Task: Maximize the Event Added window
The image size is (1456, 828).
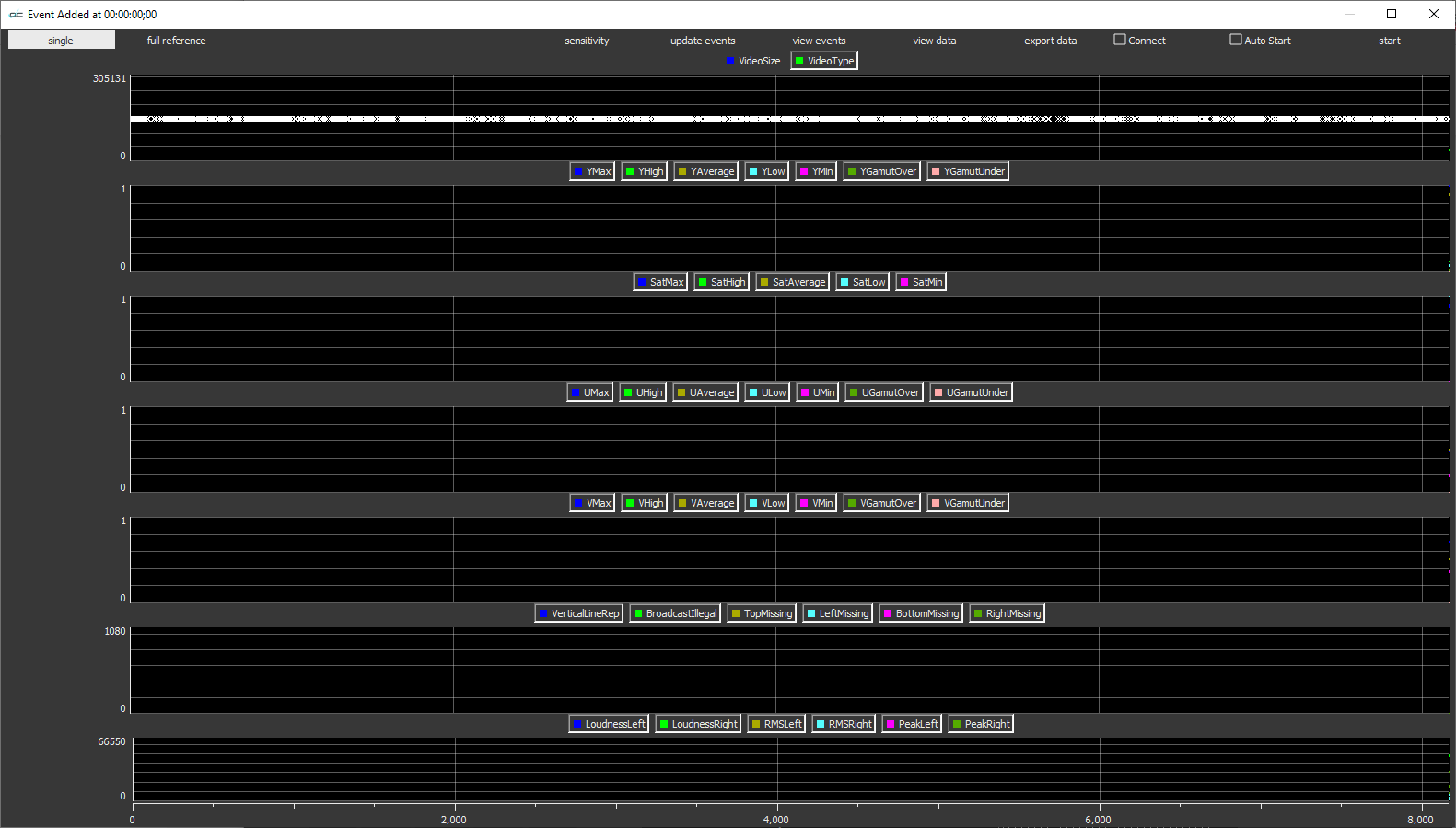Action: tap(1392, 14)
